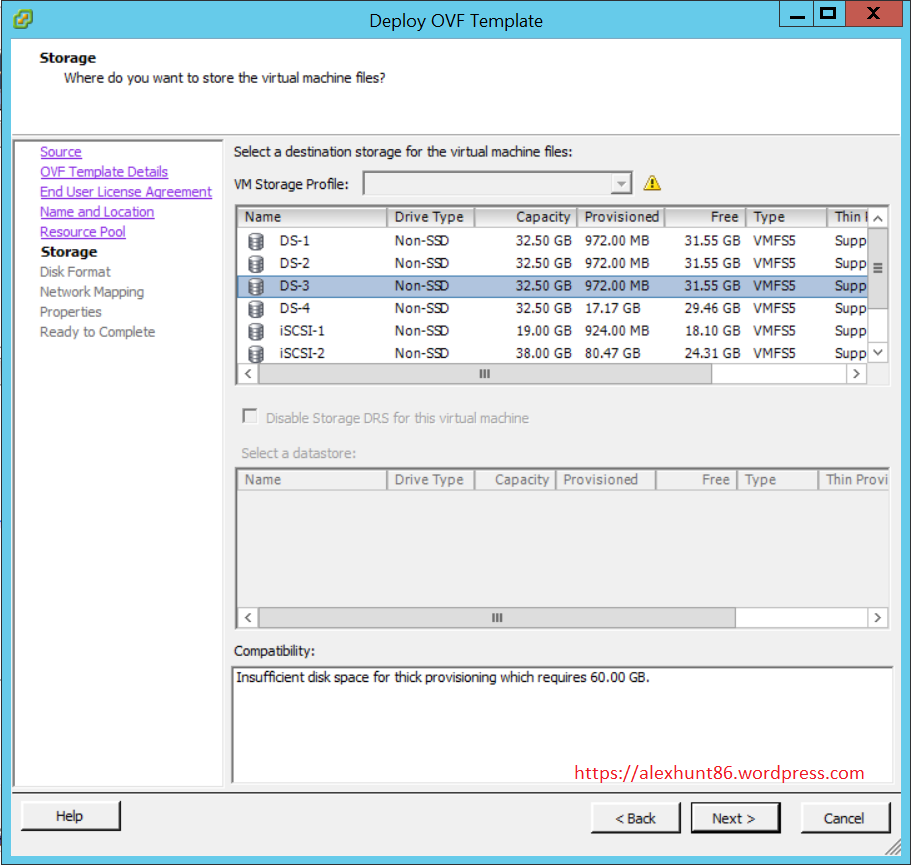Click the Back button

point(636,818)
